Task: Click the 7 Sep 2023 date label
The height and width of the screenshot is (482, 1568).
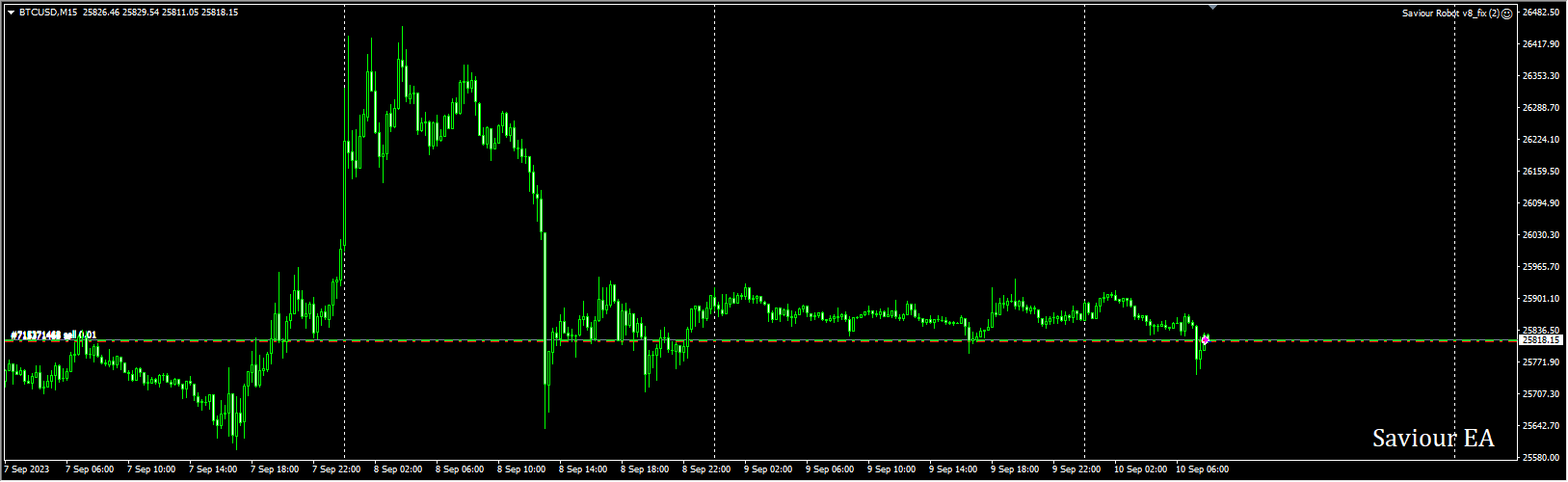Action: (25, 469)
